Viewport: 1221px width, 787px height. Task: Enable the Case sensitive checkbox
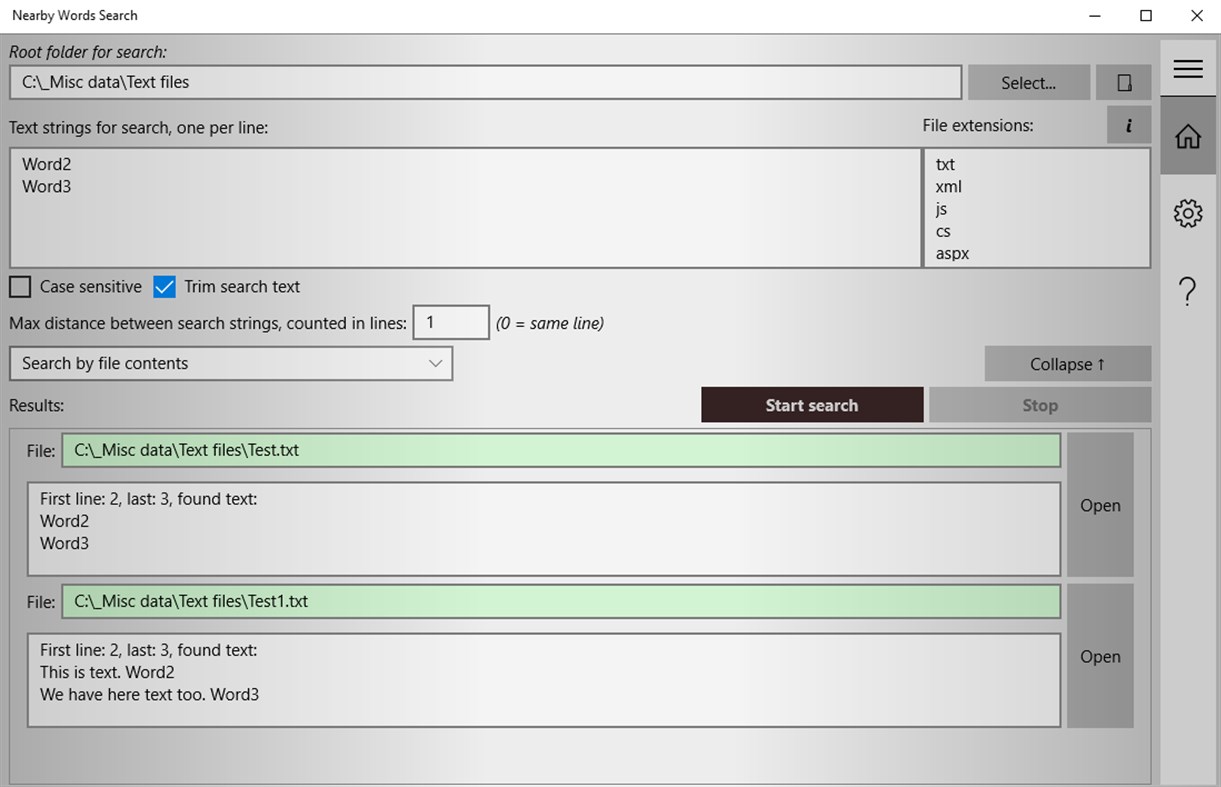pos(20,287)
